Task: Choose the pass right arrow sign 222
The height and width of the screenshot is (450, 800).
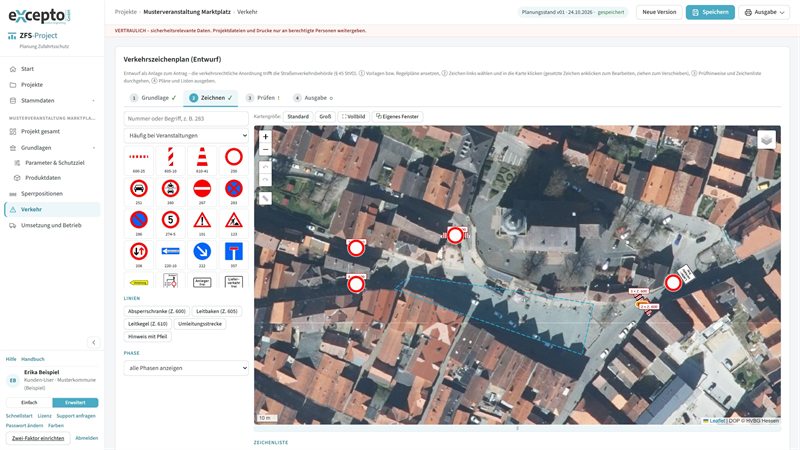Action: 202,255
